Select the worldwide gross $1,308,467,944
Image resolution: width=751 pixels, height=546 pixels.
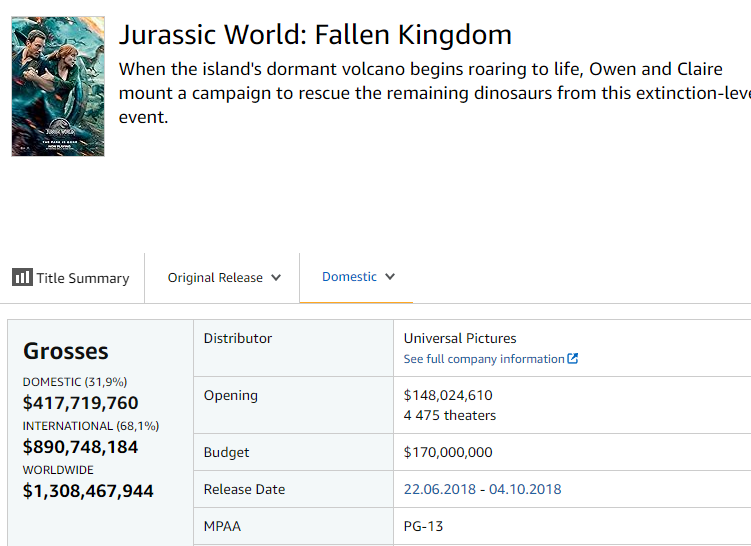(x=88, y=491)
